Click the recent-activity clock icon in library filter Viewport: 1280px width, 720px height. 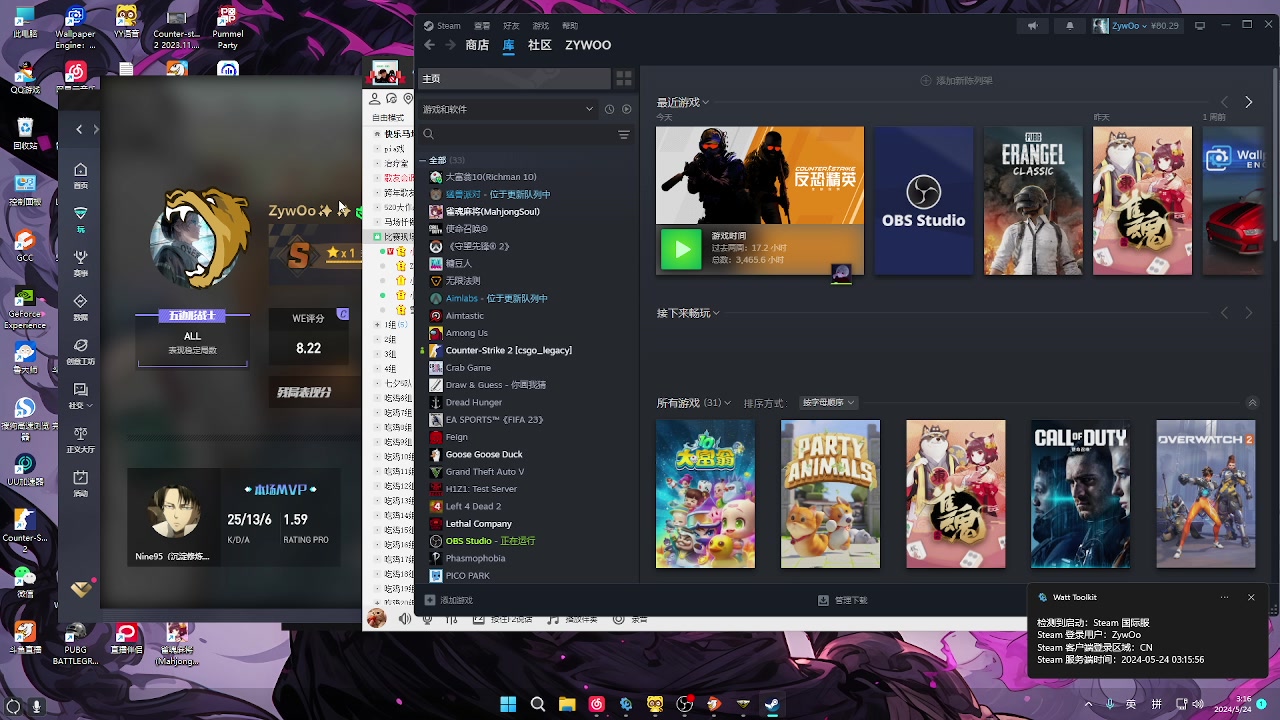609,109
